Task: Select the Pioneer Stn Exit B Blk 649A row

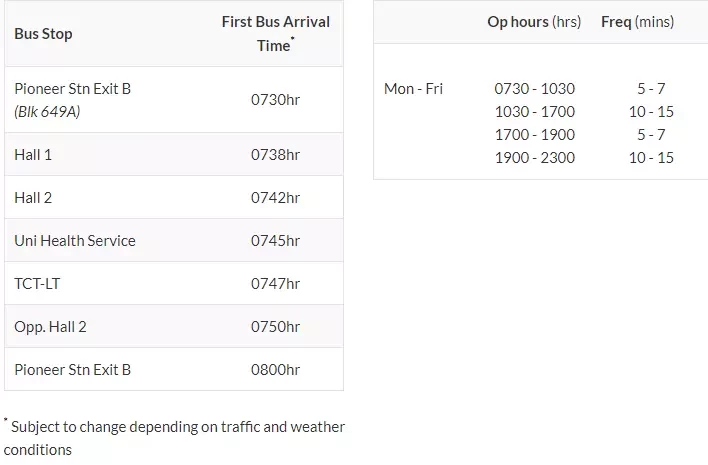Action: coord(174,100)
